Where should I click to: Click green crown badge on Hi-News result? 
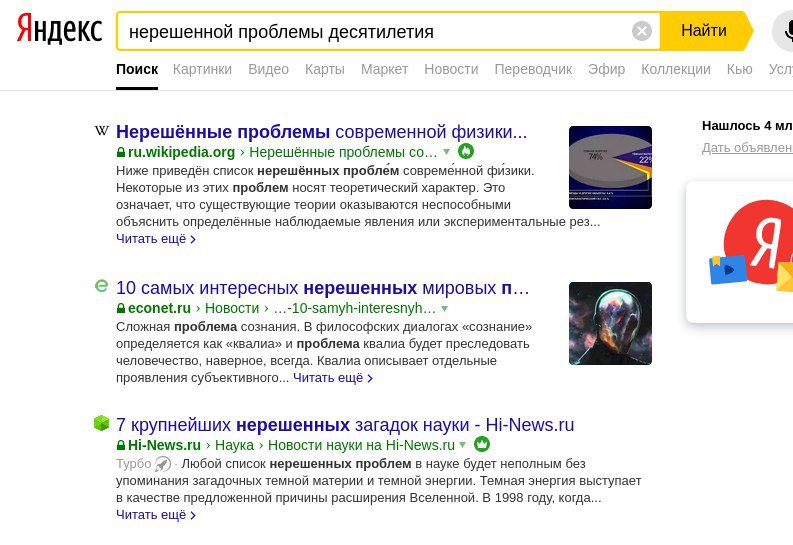(482, 444)
